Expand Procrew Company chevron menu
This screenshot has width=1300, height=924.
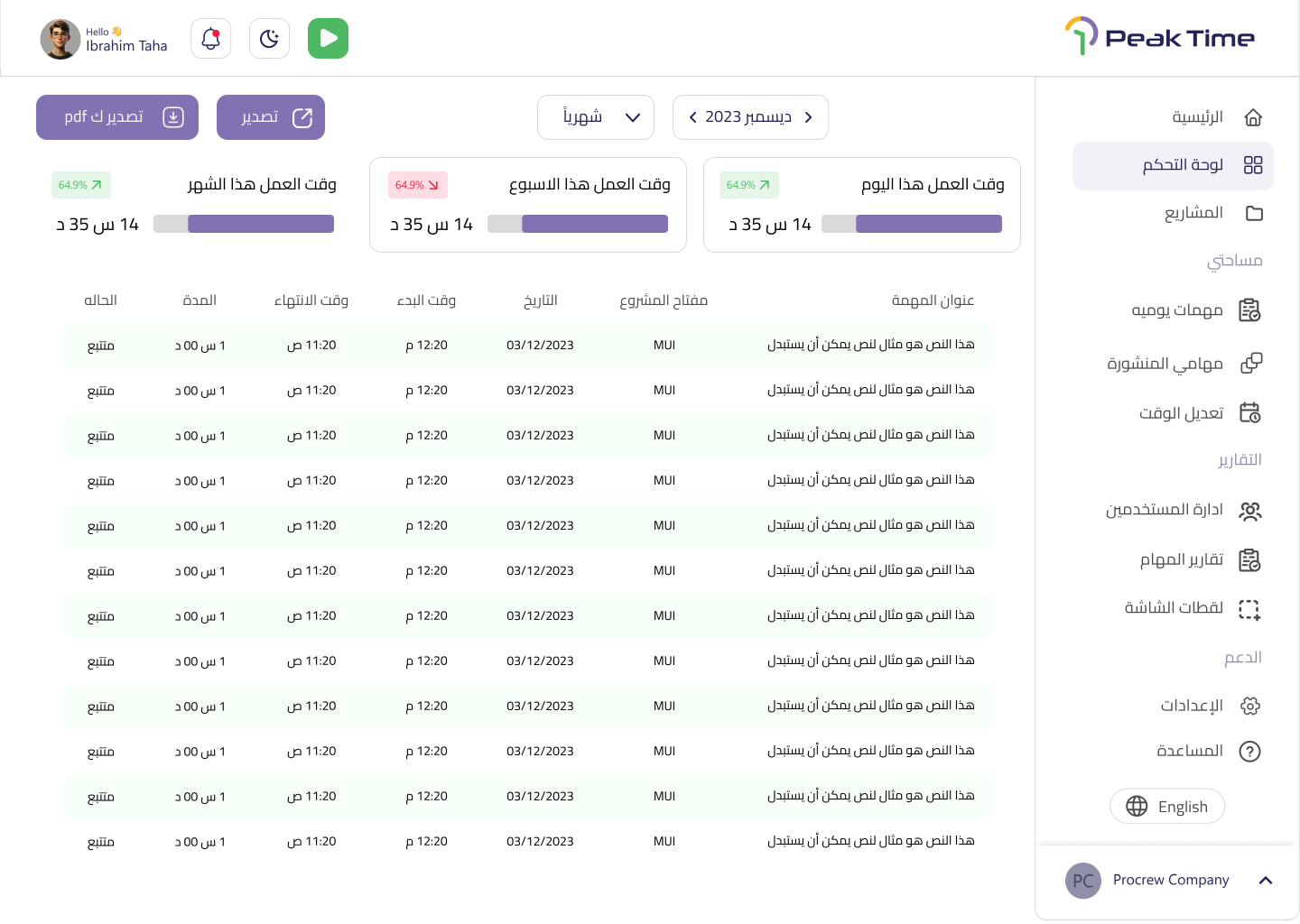pyautogui.click(x=1266, y=881)
